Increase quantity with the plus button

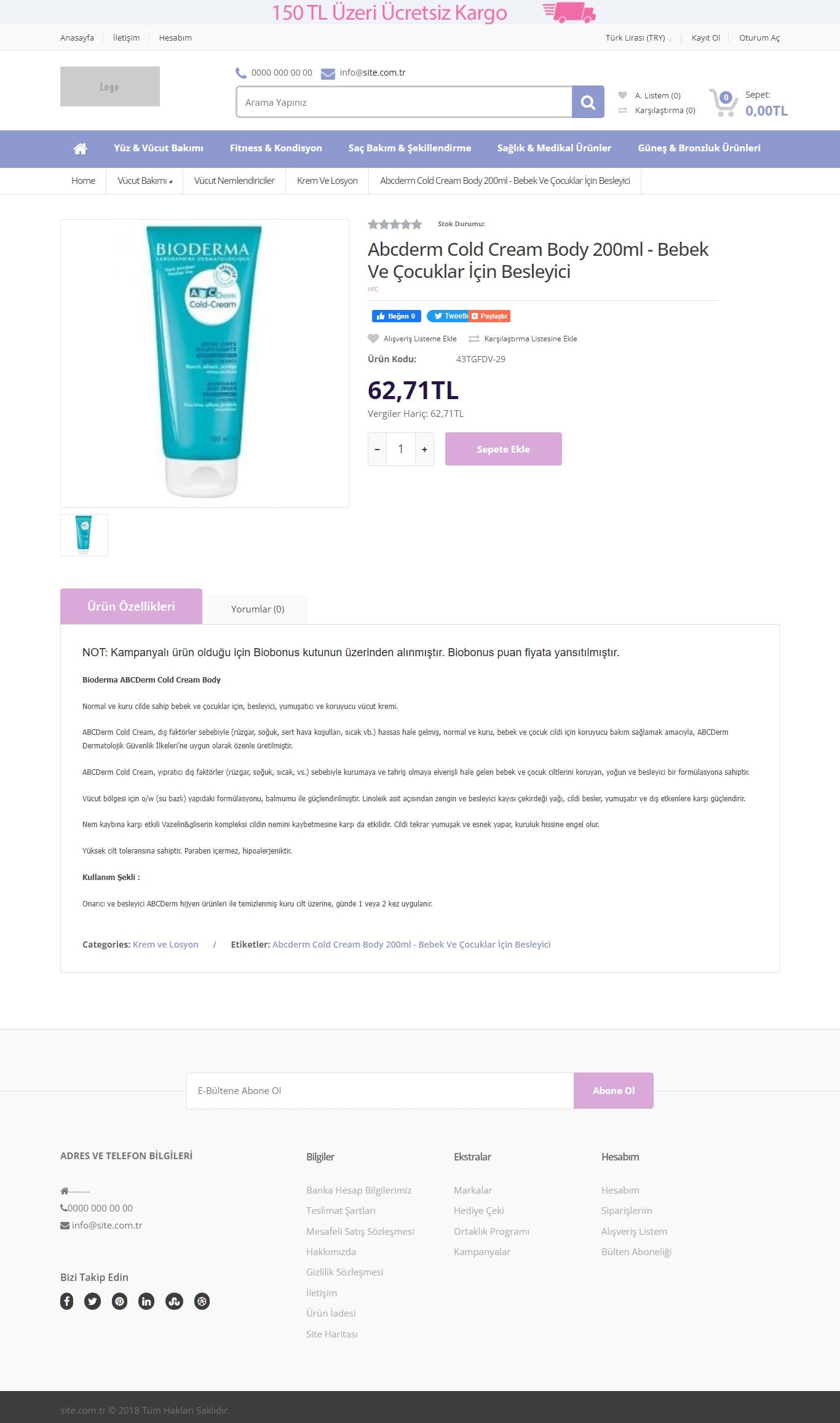[424, 449]
